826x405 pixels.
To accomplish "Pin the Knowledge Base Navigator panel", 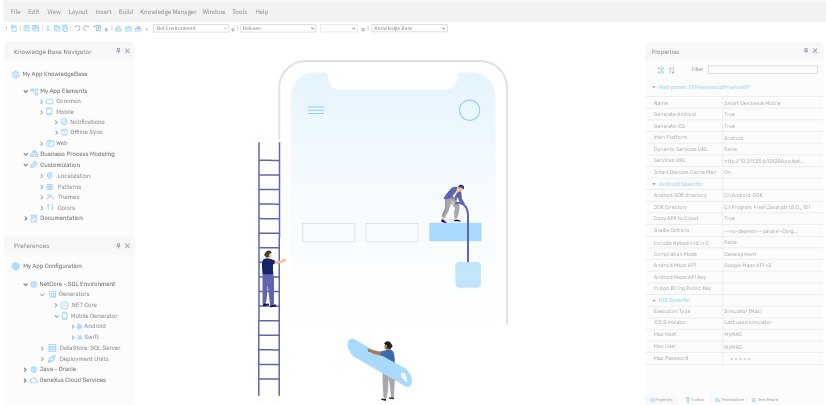I will 118,50.
